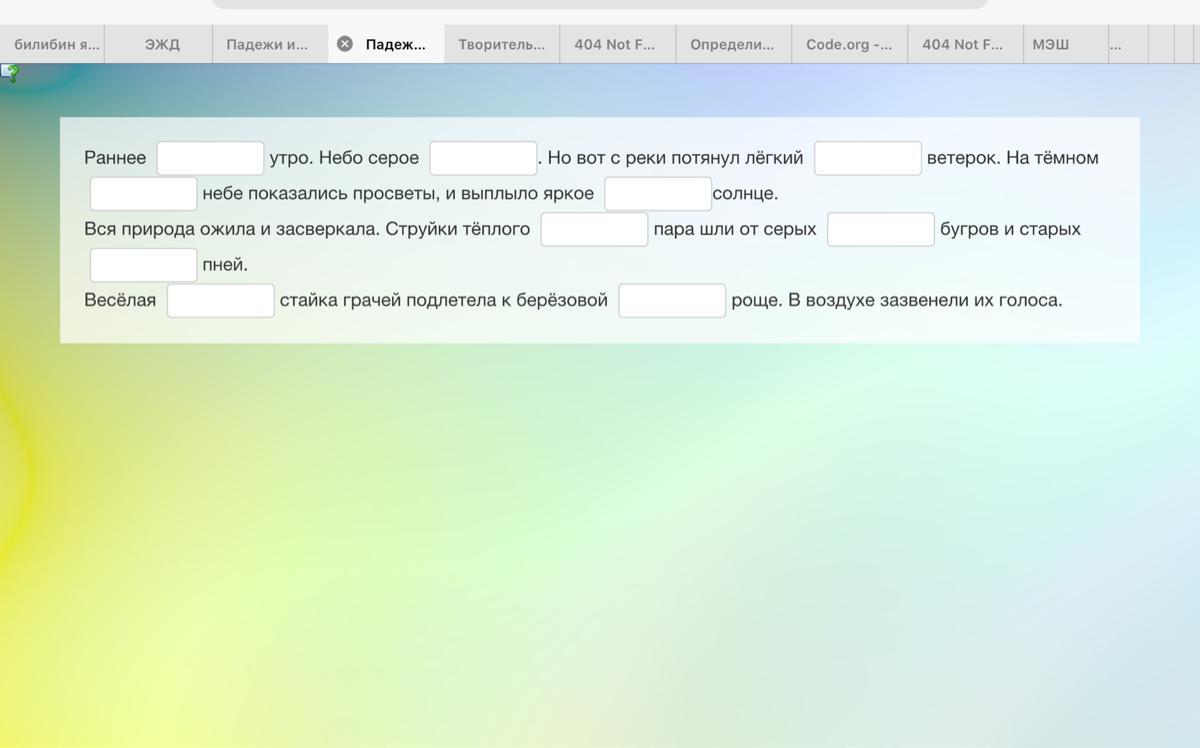Image resolution: width=1200 pixels, height=748 pixels.
Task: Switch to the билибин я... tab
Action: pyautogui.click(x=52, y=44)
